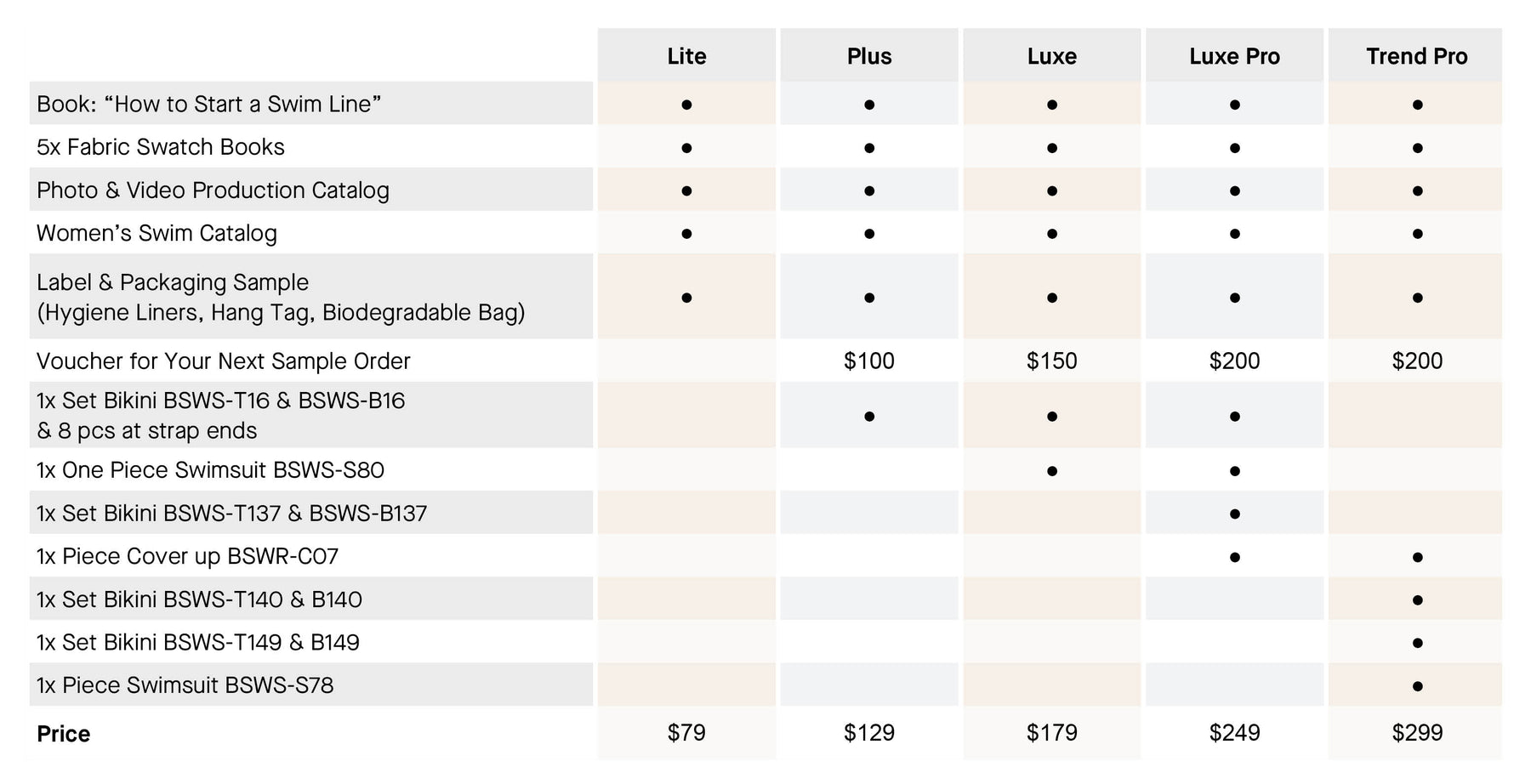Select the Plus column header
This screenshot has width=1531, height=784.
[869, 56]
